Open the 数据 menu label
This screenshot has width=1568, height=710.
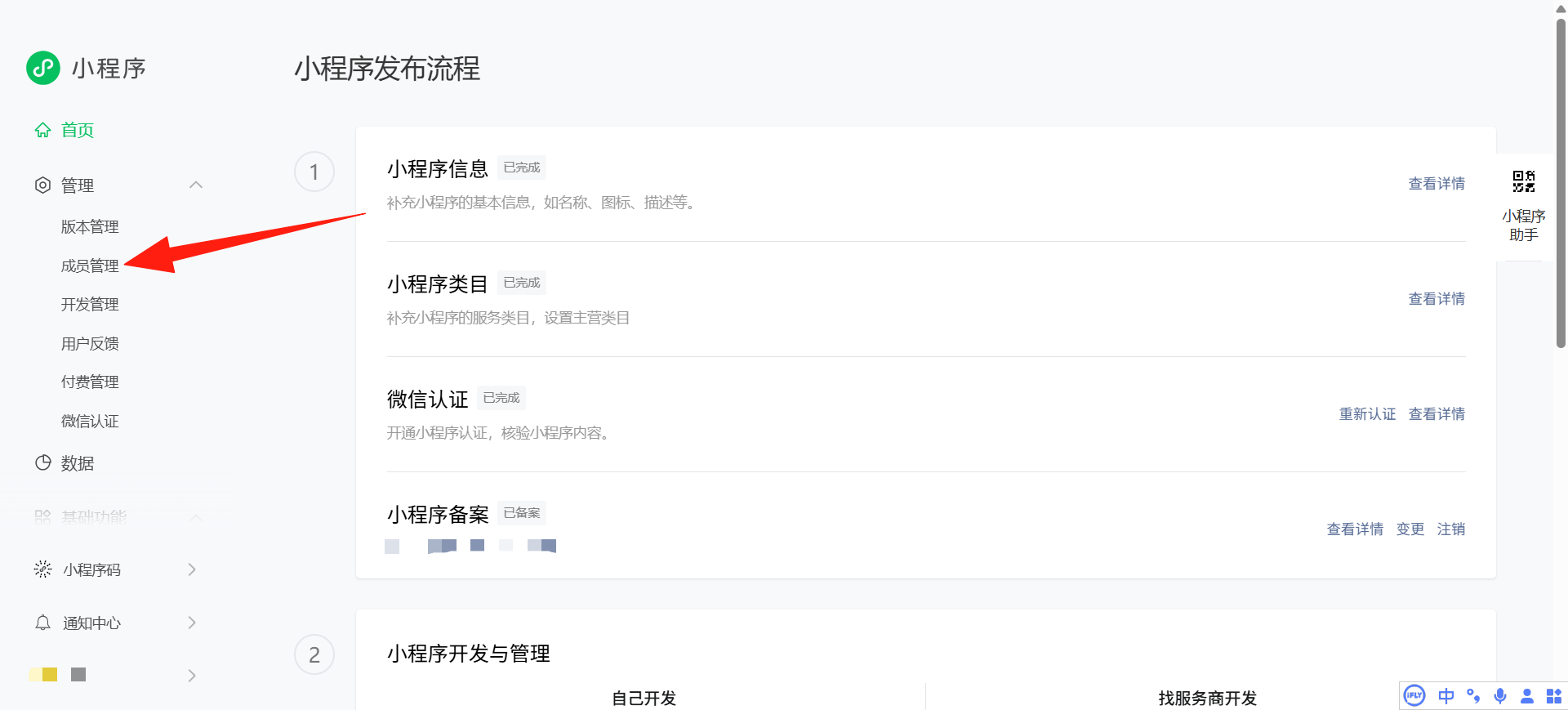78,463
